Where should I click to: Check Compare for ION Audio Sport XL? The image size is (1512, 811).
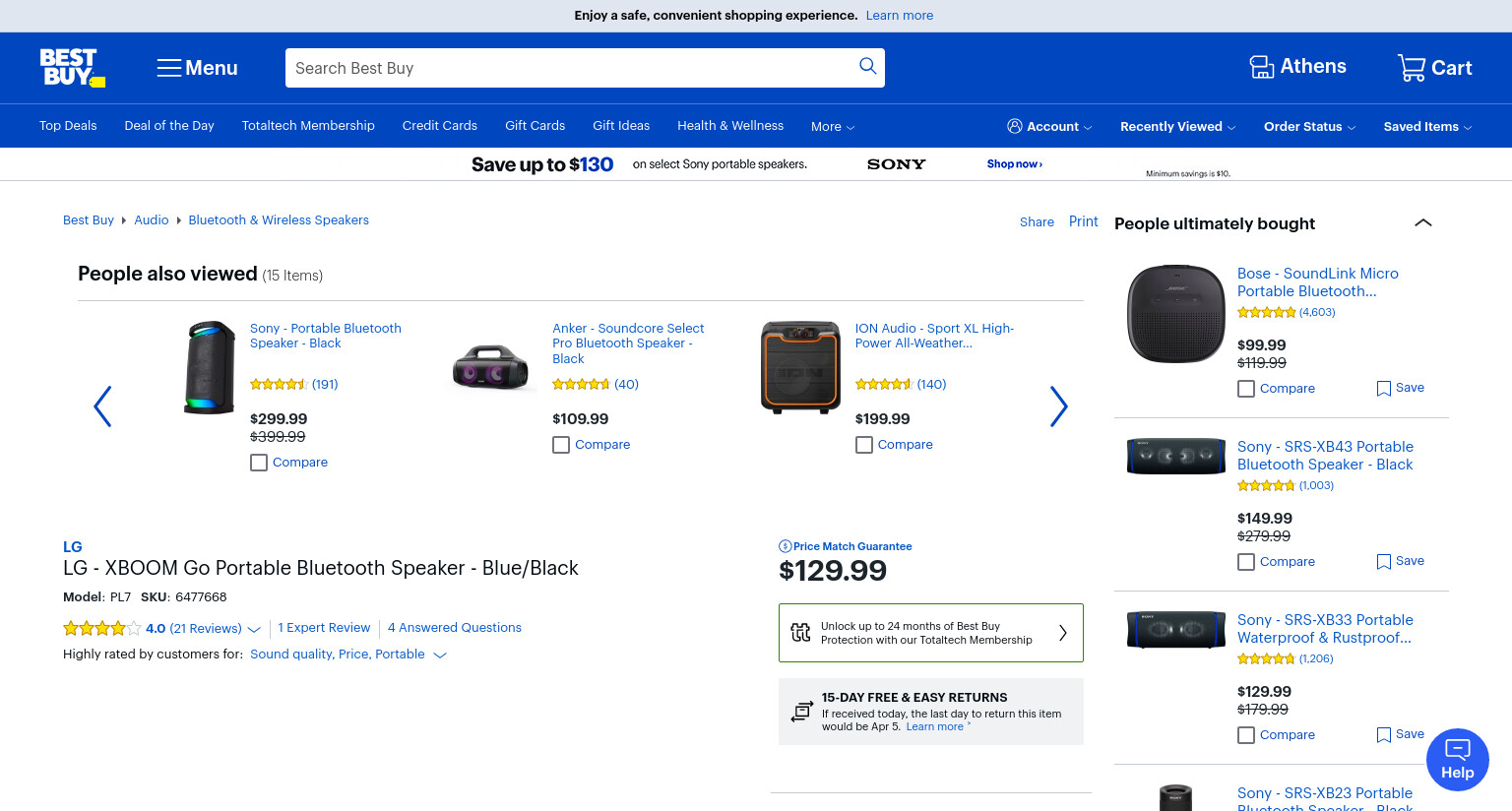pos(864,445)
